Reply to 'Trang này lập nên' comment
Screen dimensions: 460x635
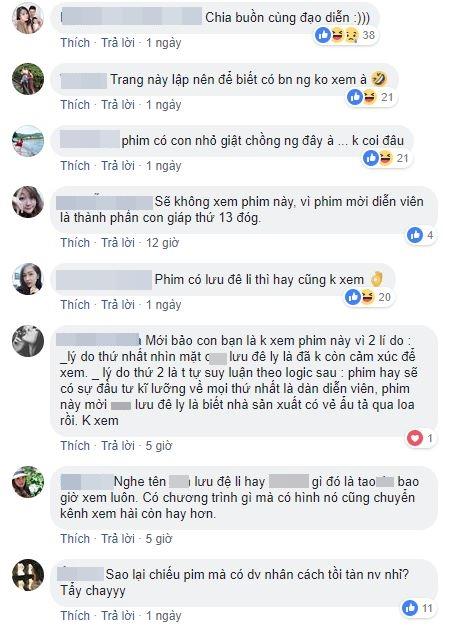tap(118, 104)
